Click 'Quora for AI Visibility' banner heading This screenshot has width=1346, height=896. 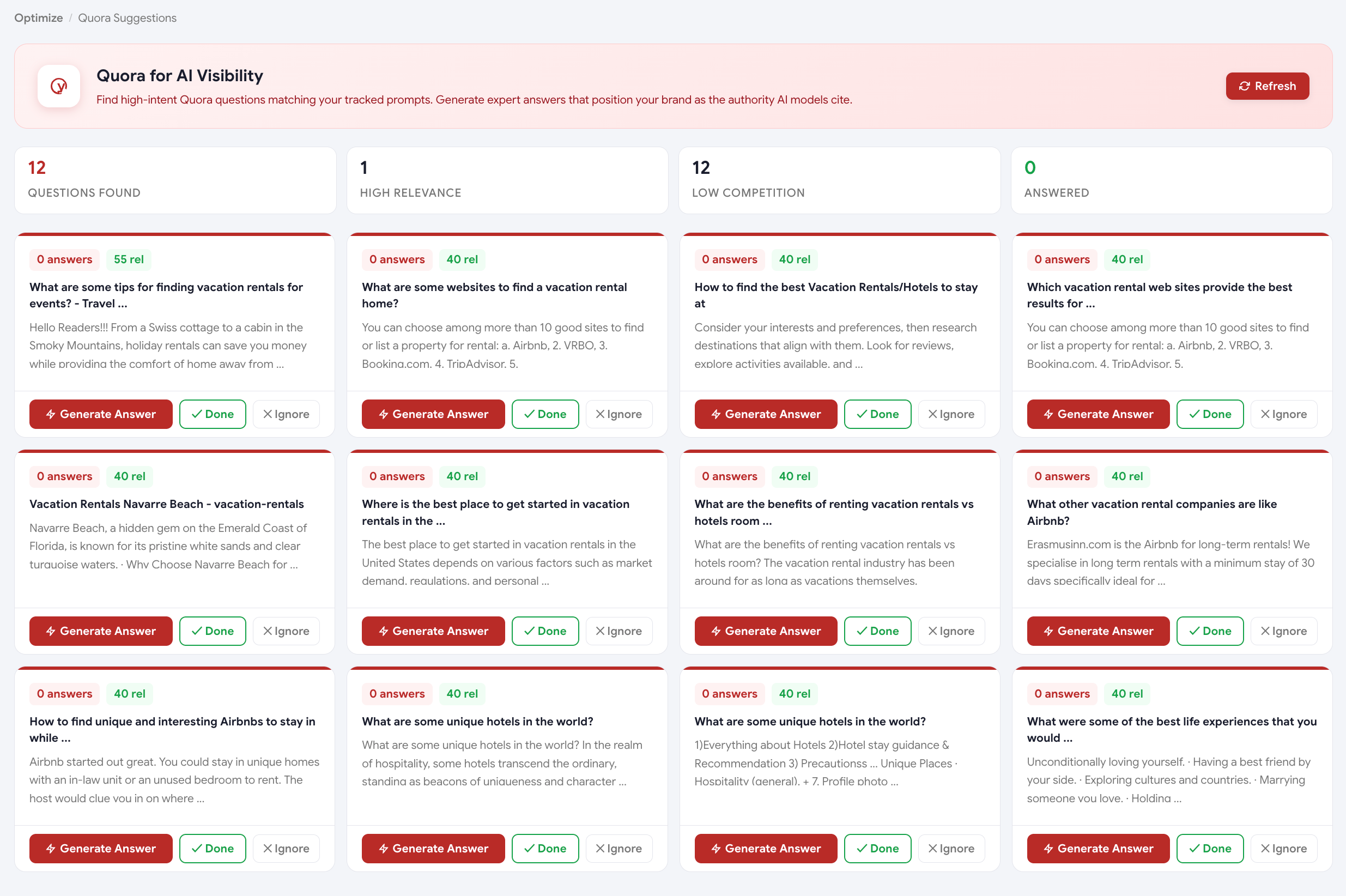click(x=179, y=75)
